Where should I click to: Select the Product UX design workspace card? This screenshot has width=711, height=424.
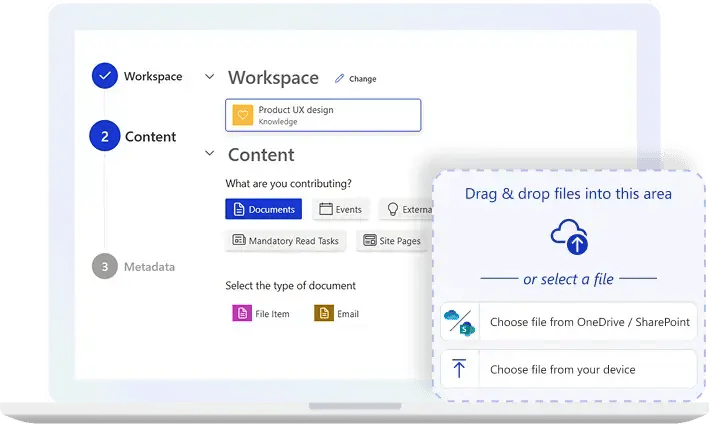pos(323,115)
